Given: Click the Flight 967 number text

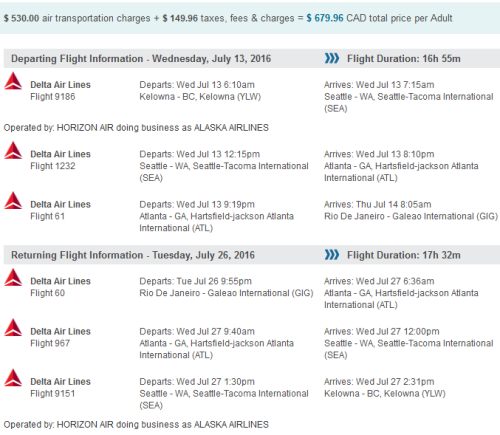Looking at the screenshot, I should pos(50,343).
